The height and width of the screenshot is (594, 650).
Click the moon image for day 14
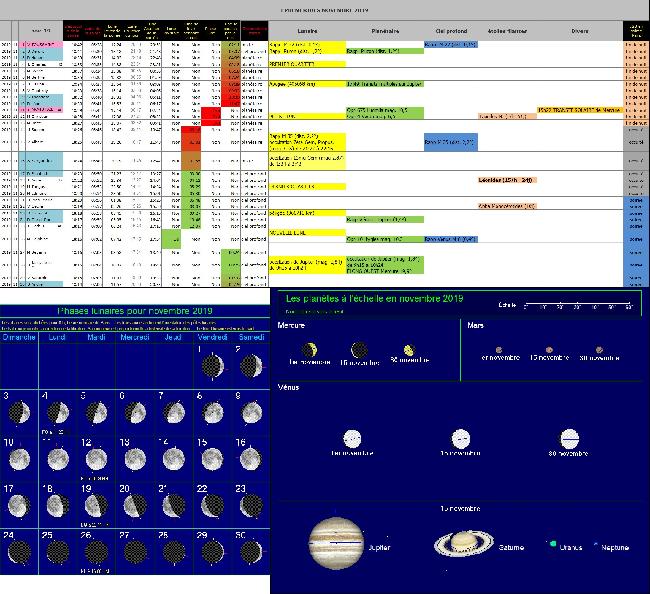[174, 459]
